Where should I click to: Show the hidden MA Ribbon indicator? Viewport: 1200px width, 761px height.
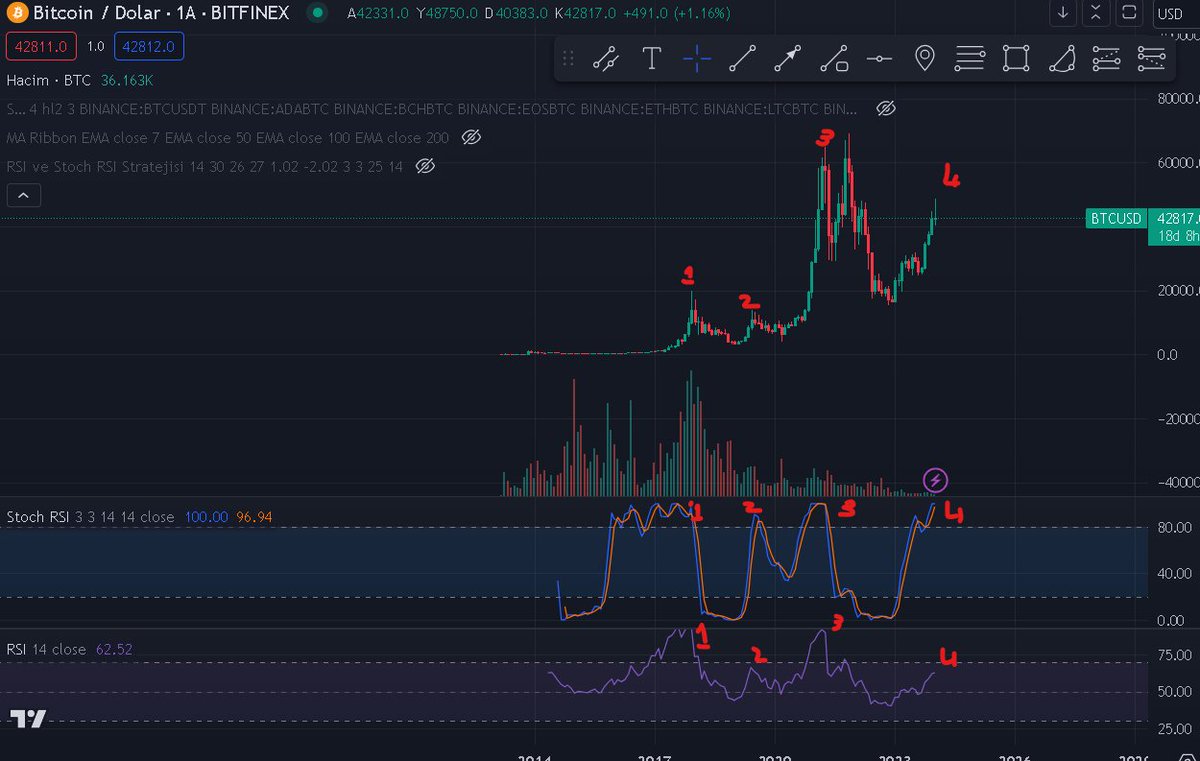pyautogui.click(x=472, y=137)
